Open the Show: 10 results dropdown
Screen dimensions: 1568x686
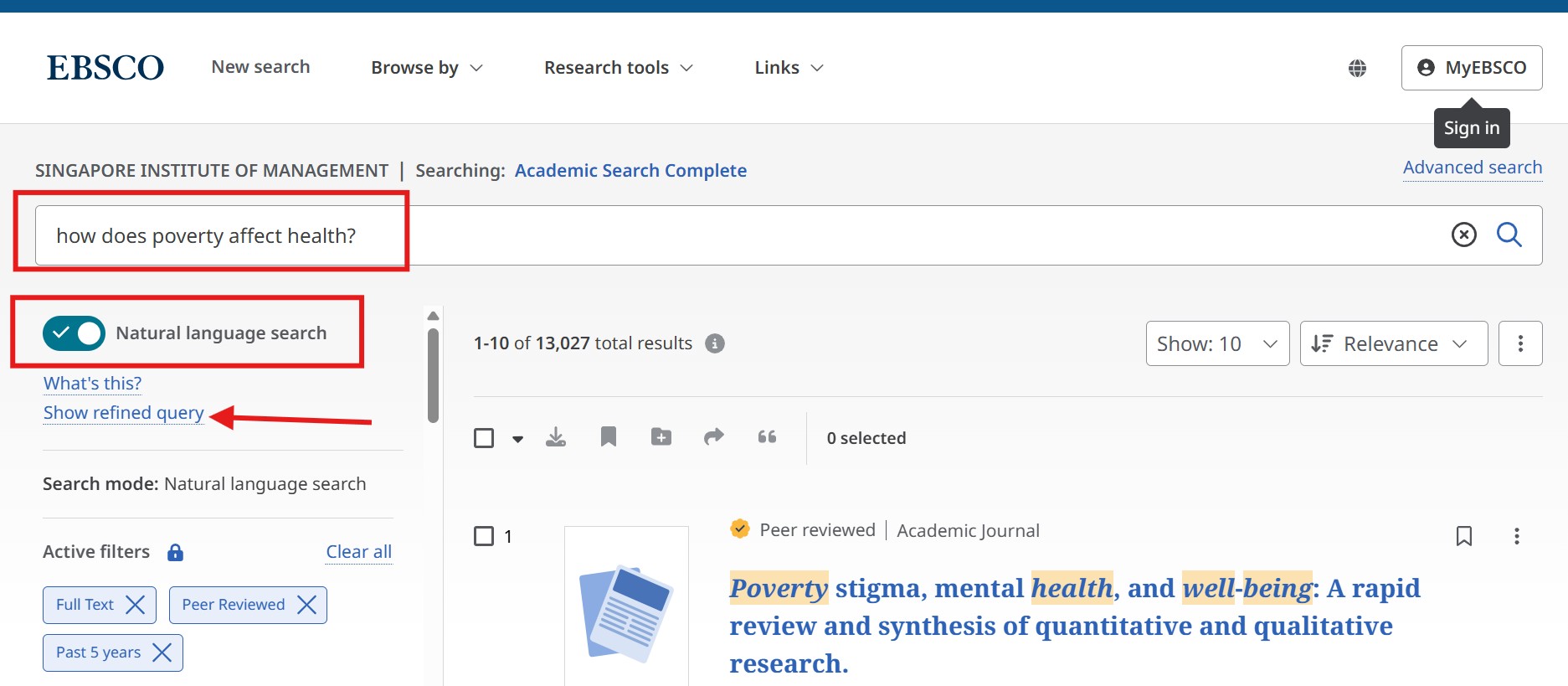(1217, 343)
